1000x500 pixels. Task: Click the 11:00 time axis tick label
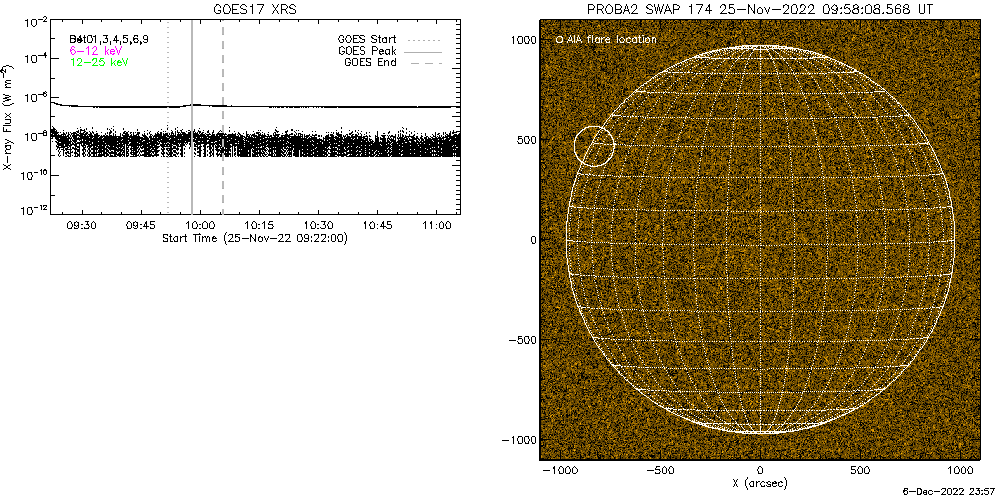click(436, 226)
